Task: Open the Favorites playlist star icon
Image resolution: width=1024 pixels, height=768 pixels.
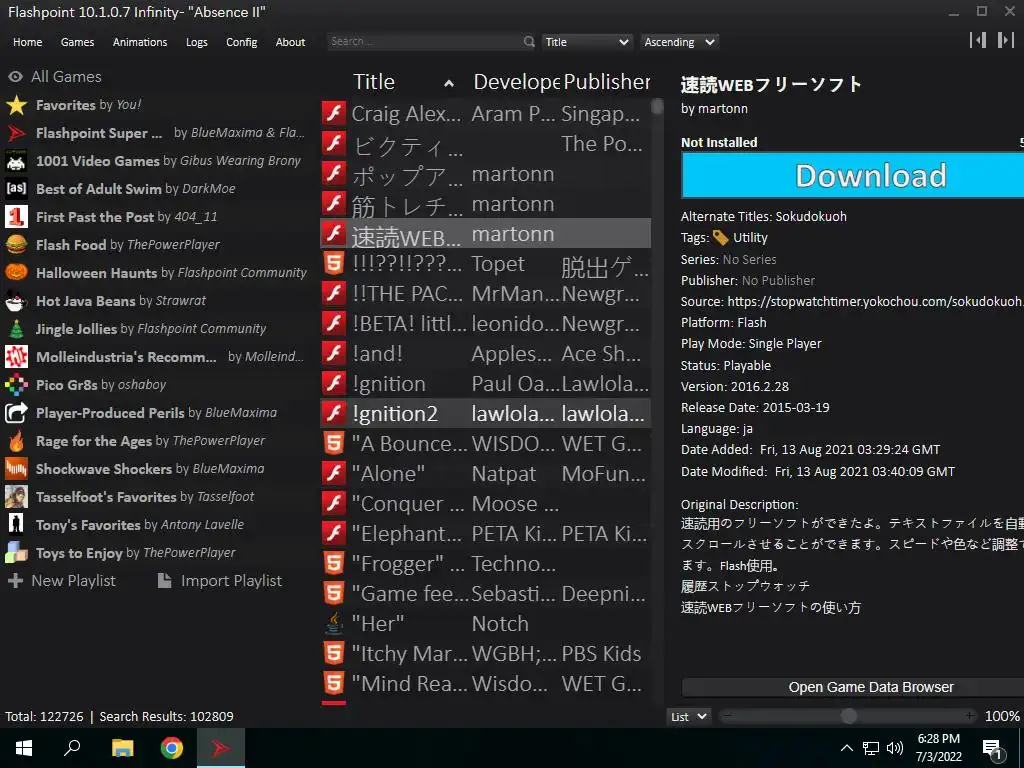Action: coord(16,105)
